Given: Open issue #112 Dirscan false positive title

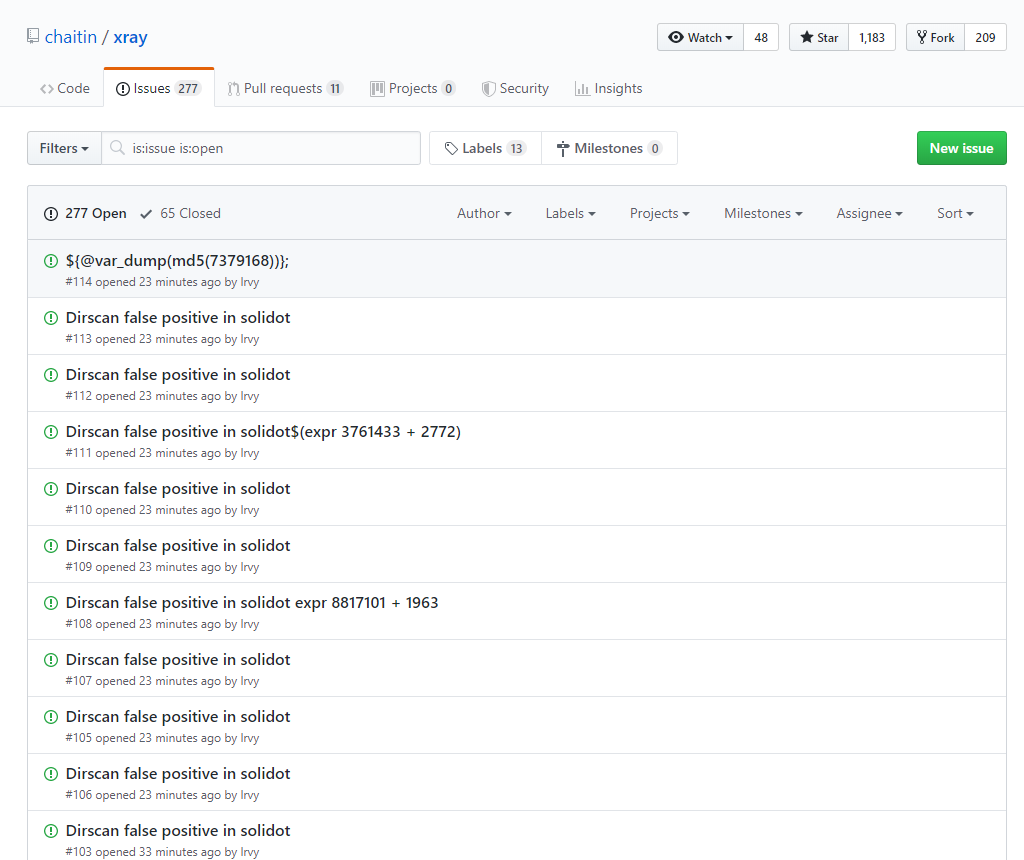Looking at the screenshot, I should coord(178,375).
